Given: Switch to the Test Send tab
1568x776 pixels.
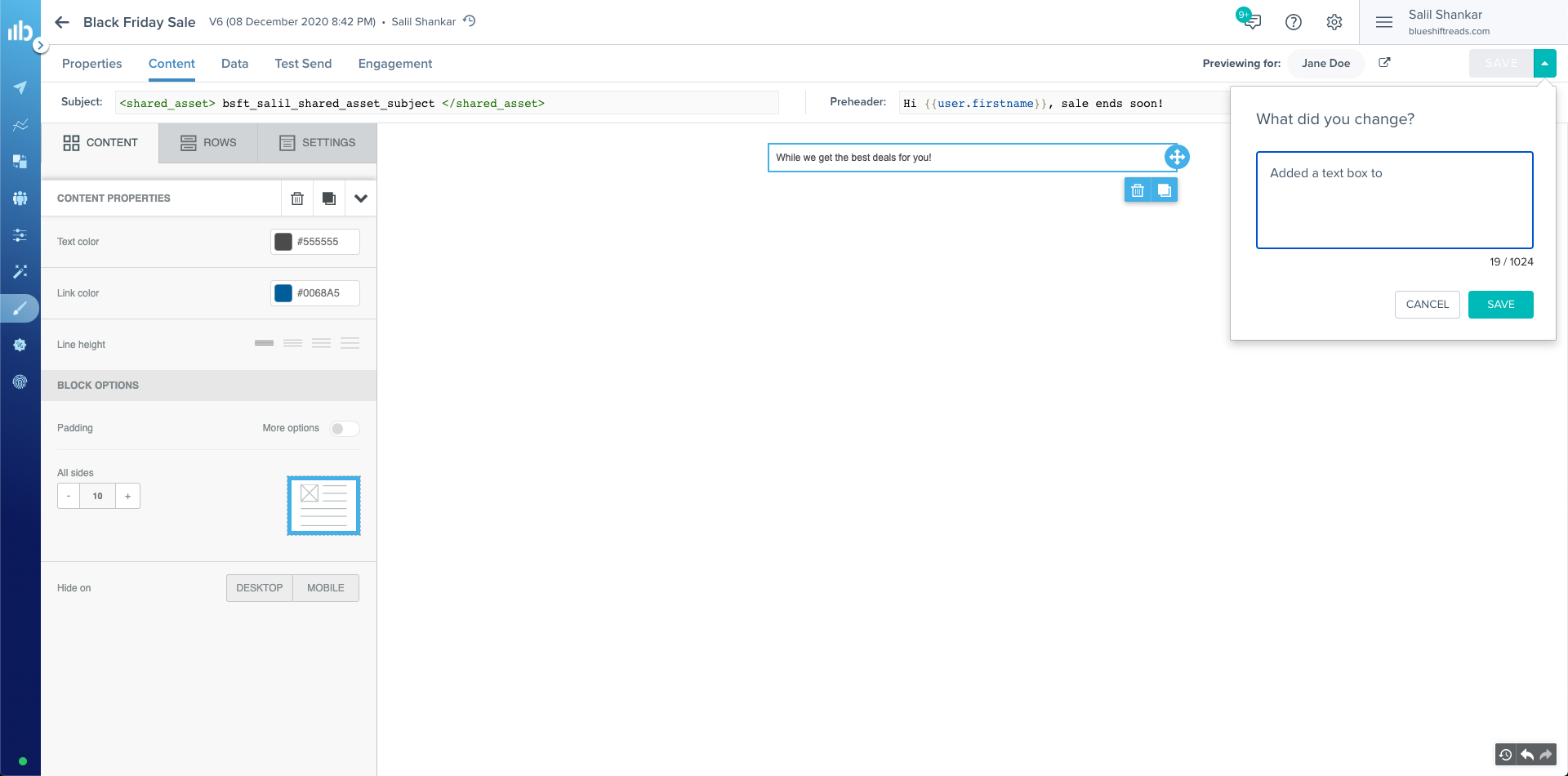Looking at the screenshot, I should tap(303, 64).
